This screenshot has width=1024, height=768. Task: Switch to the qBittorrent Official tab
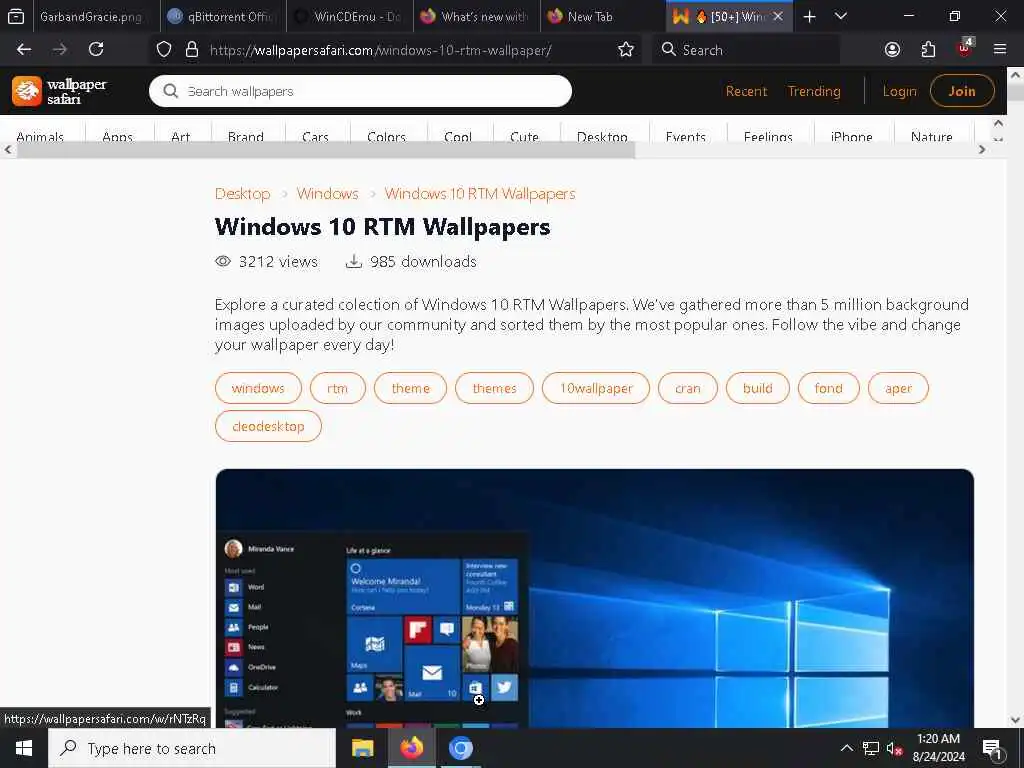tap(222, 16)
